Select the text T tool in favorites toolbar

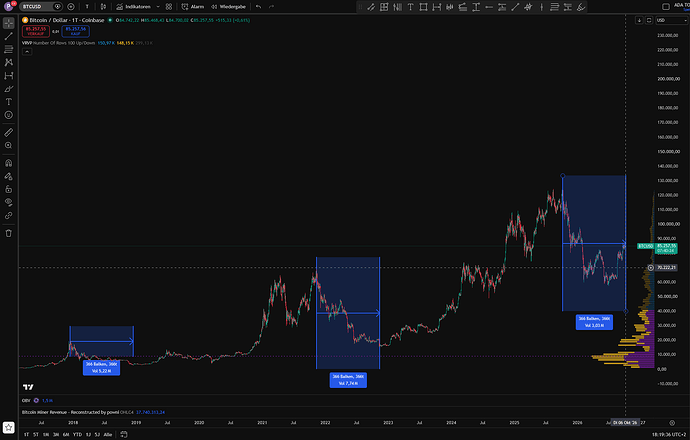tap(410, 7)
